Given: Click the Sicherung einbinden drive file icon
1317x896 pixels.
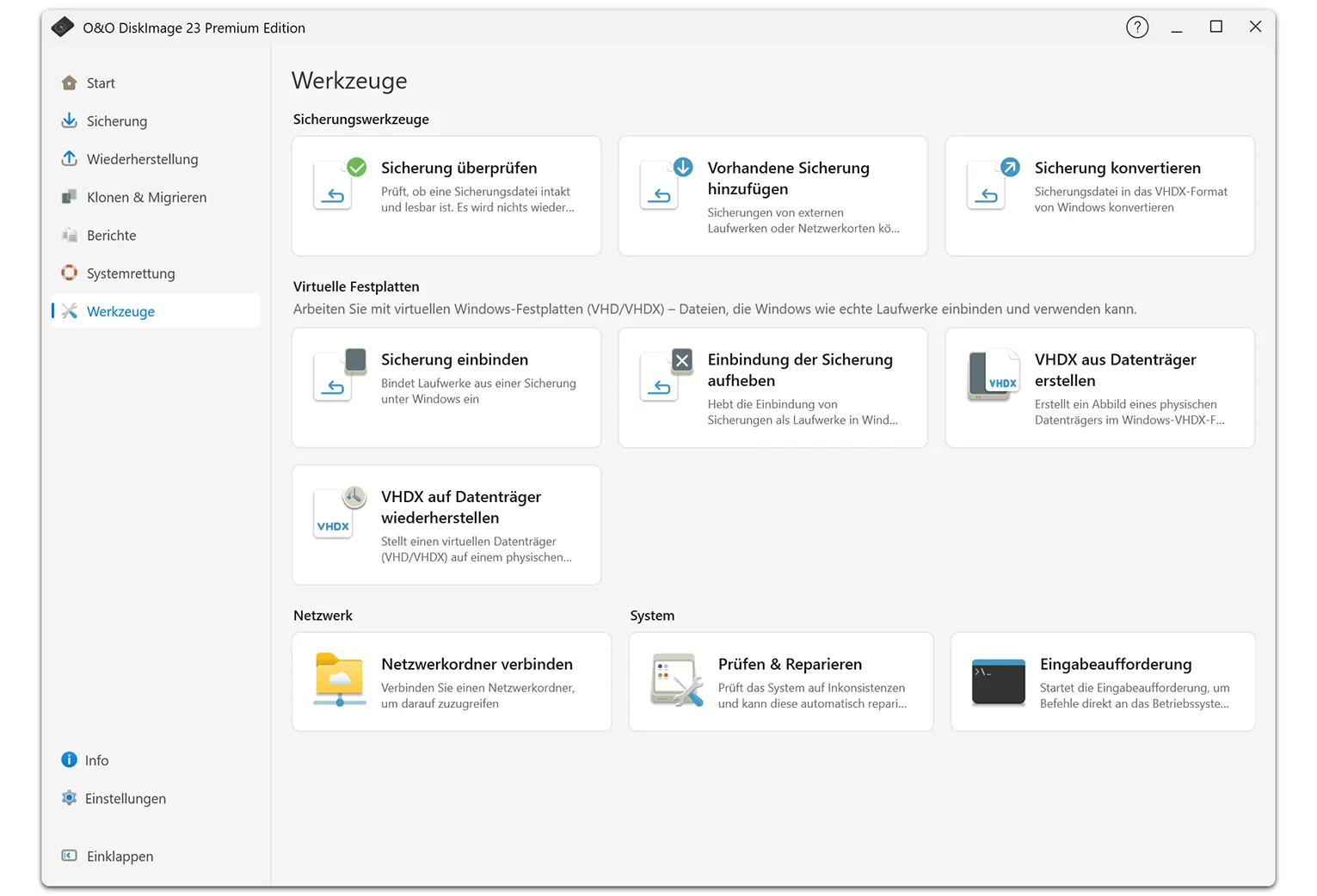Looking at the screenshot, I should click(339, 376).
